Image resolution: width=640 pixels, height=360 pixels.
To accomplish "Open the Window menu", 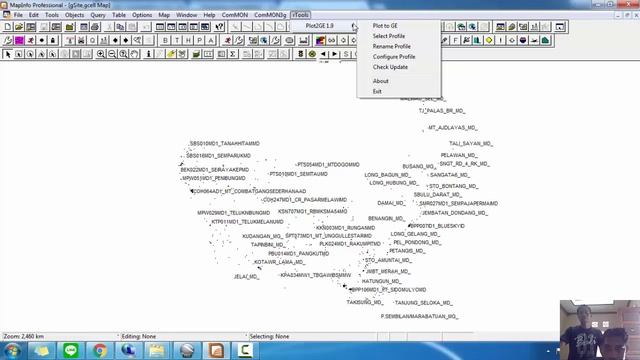I will [187, 15].
